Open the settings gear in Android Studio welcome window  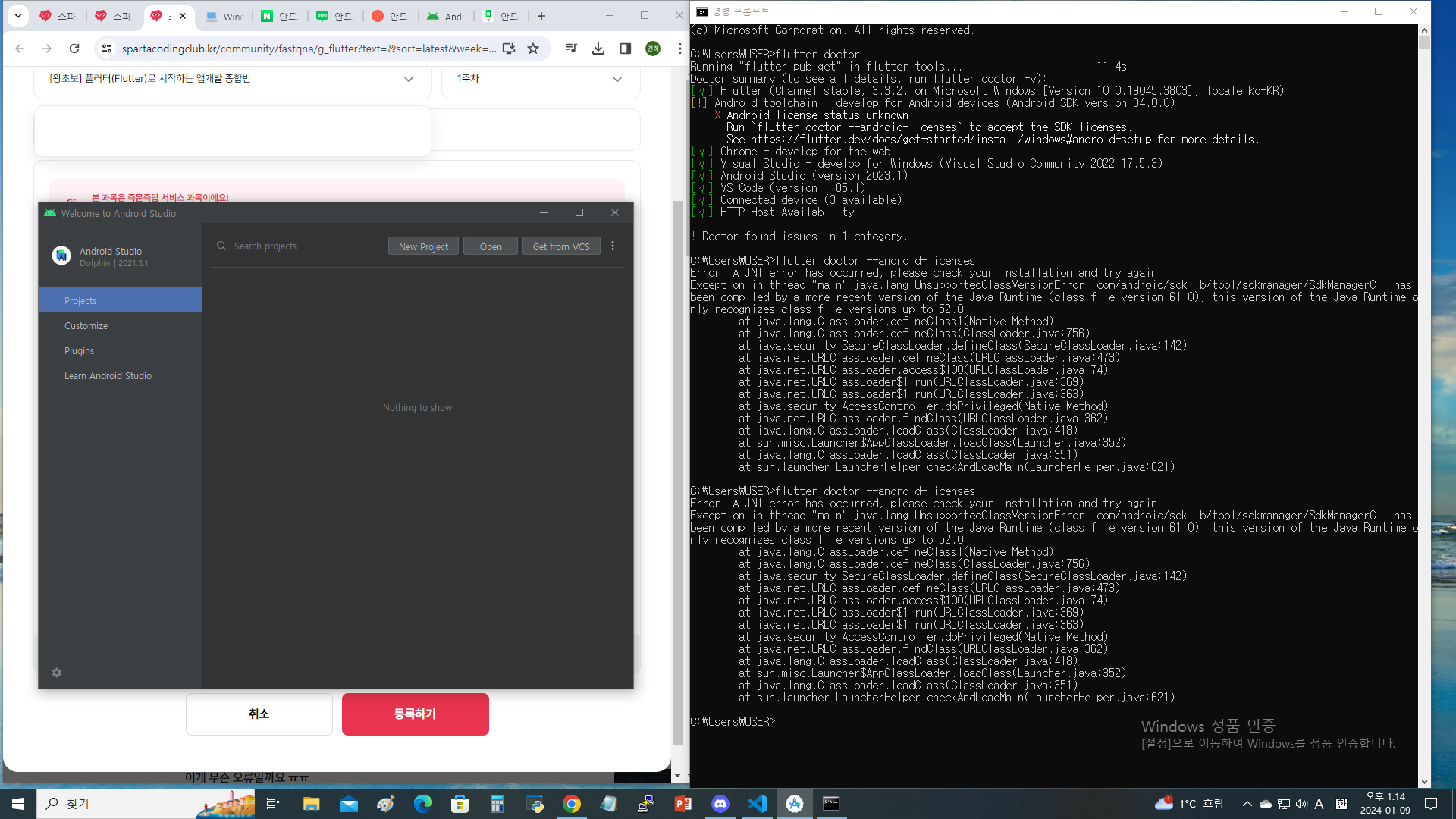click(57, 673)
